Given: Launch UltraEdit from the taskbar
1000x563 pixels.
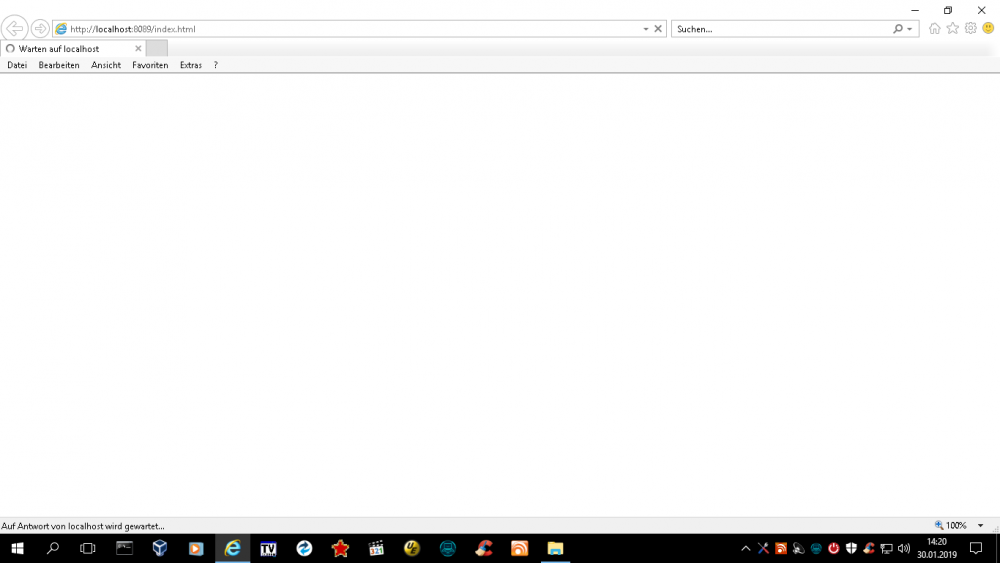Looking at the screenshot, I should click(x=412, y=548).
